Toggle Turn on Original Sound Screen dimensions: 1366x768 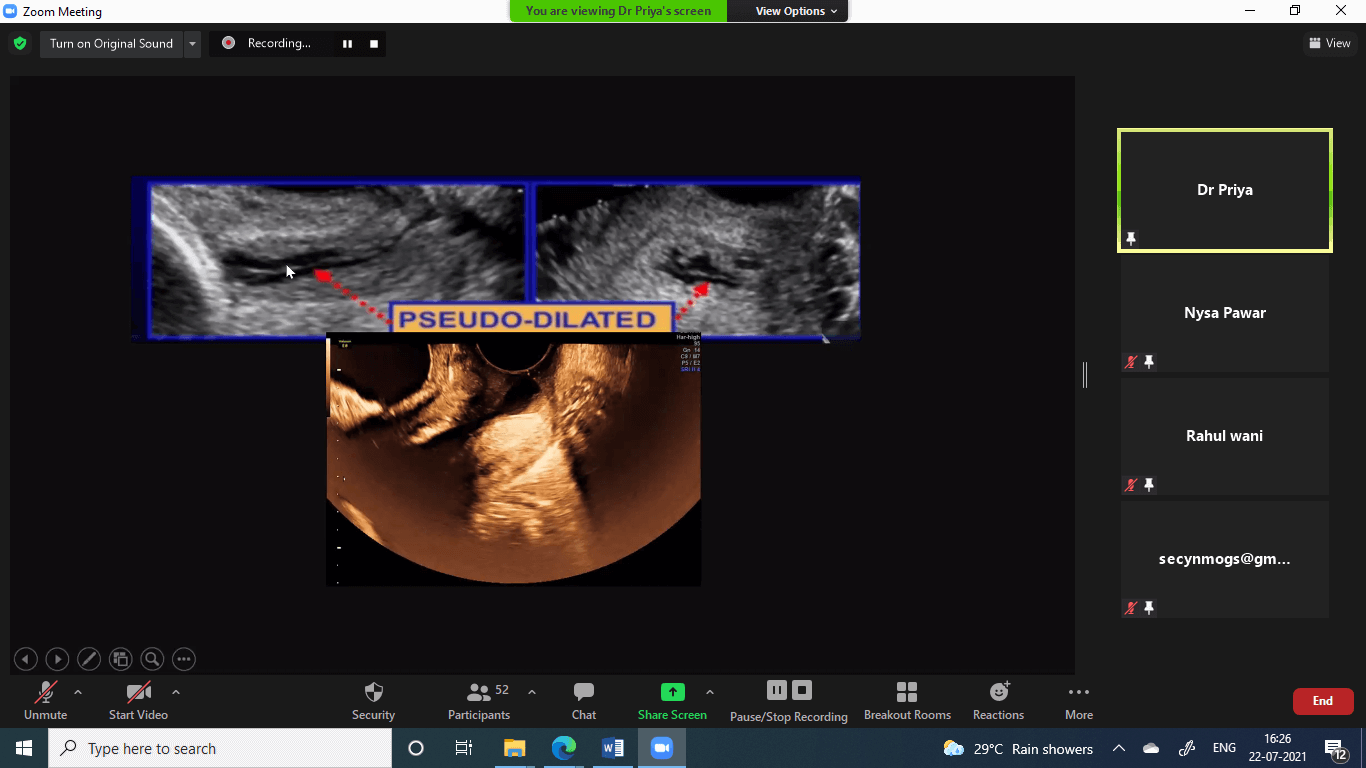click(111, 44)
